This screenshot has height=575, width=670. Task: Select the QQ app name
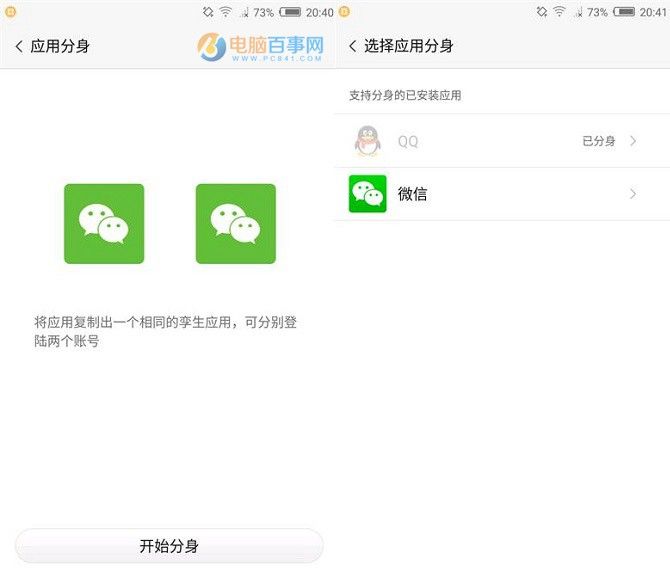coord(408,141)
